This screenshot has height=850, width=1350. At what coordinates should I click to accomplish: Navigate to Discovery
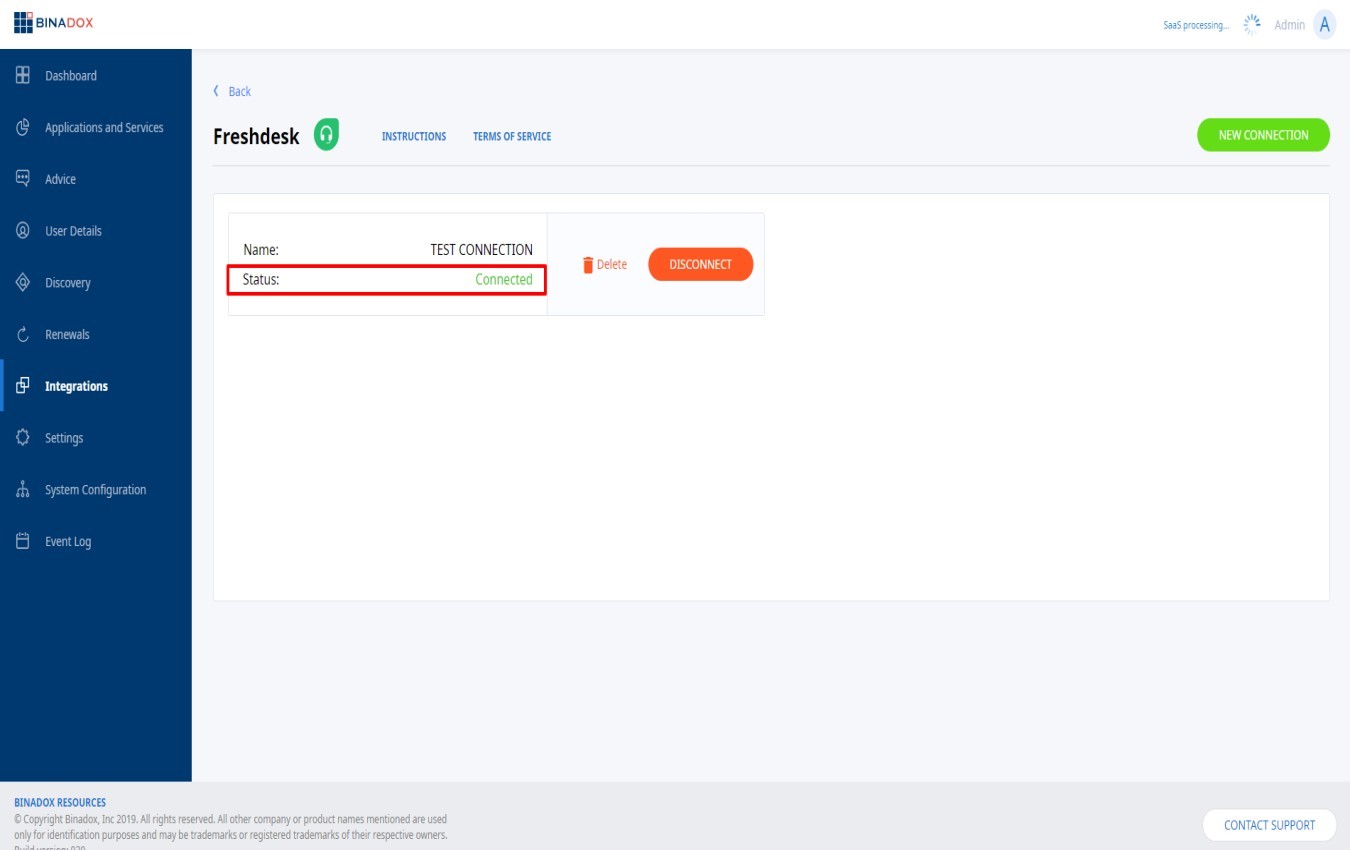tap(68, 283)
